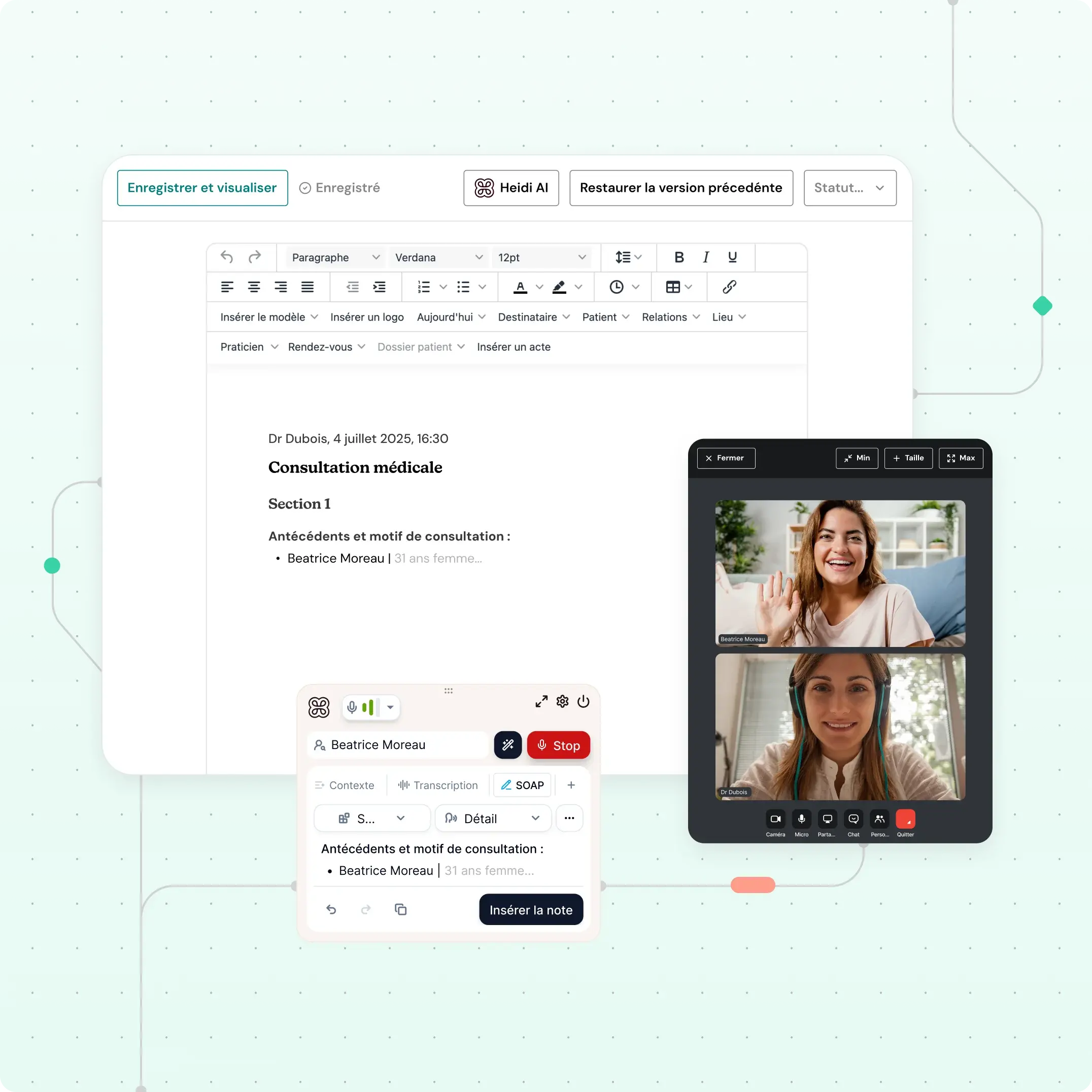The image size is (1092, 1092).
Task: Click Enregistrer et visualiser button
Action: pos(202,188)
